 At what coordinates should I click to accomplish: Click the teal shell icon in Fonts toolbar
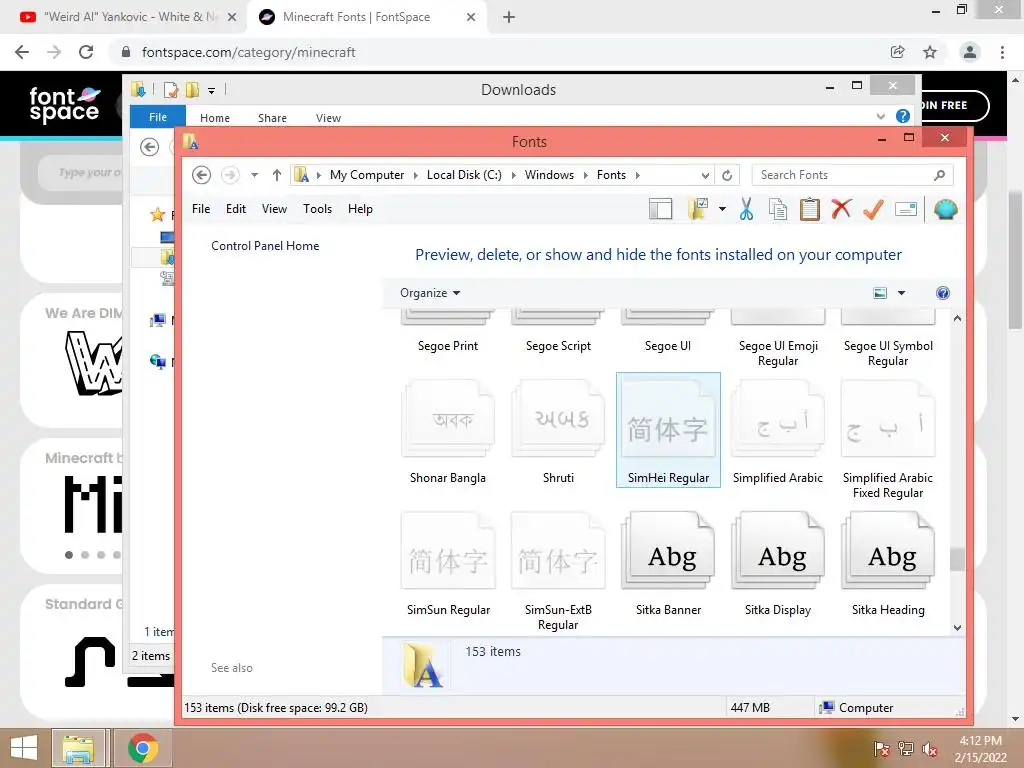(946, 209)
